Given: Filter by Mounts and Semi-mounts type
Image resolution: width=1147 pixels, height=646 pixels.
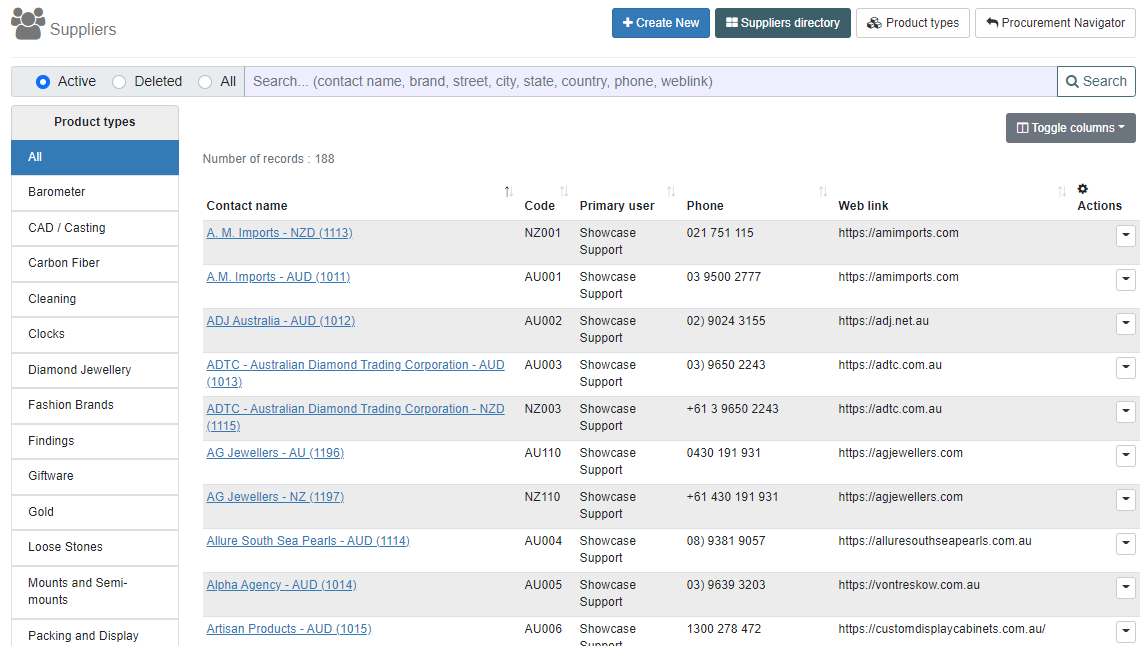Looking at the screenshot, I should (95, 592).
